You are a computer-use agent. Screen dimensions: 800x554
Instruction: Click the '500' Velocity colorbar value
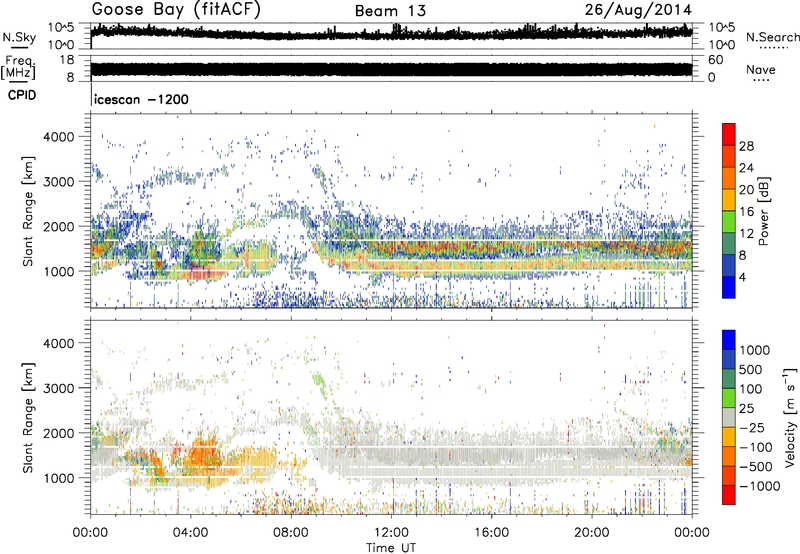point(752,369)
